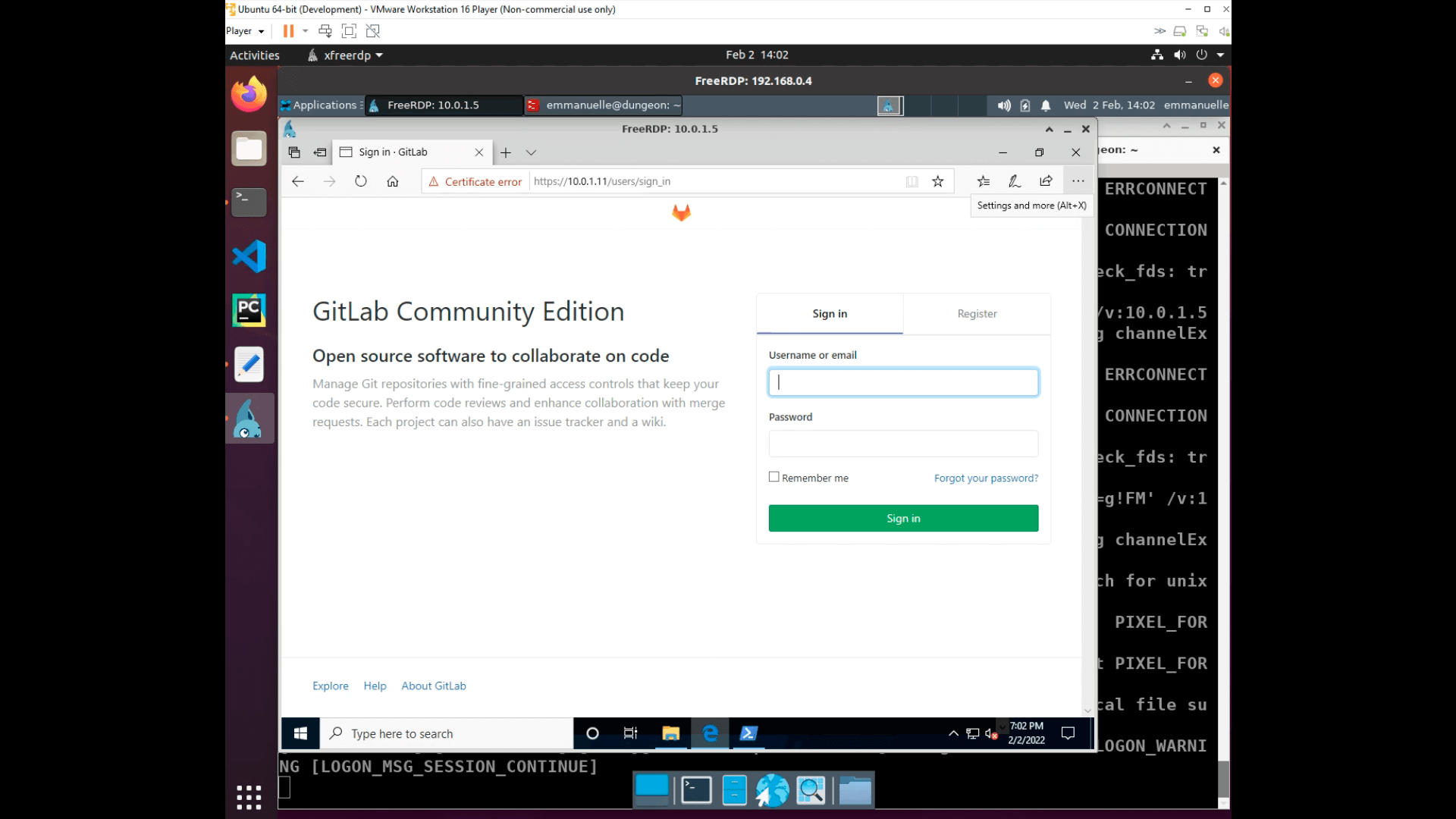The width and height of the screenshot is (1456, 819).
Task: Click the About GitLab footer link
Action: click(434, 686)
